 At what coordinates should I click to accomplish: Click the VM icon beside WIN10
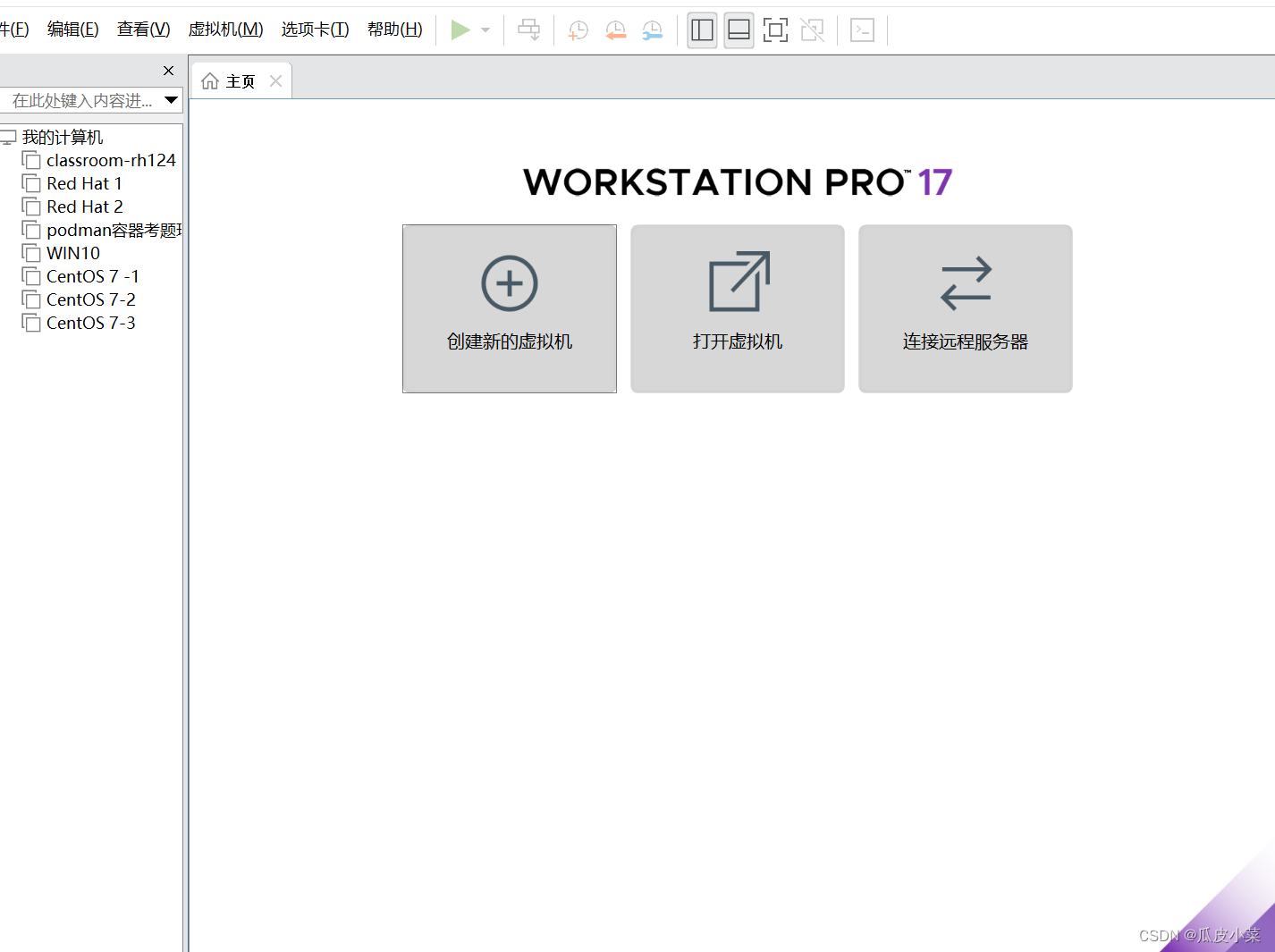(31, 253)
